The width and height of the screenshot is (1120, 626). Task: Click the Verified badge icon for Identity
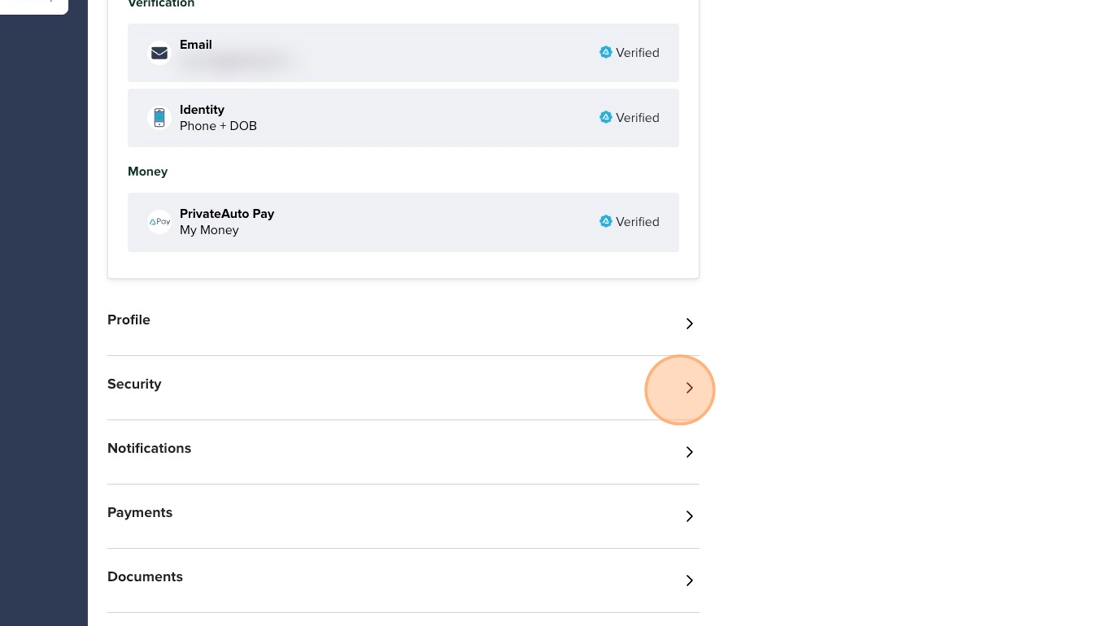click(605, 118)
